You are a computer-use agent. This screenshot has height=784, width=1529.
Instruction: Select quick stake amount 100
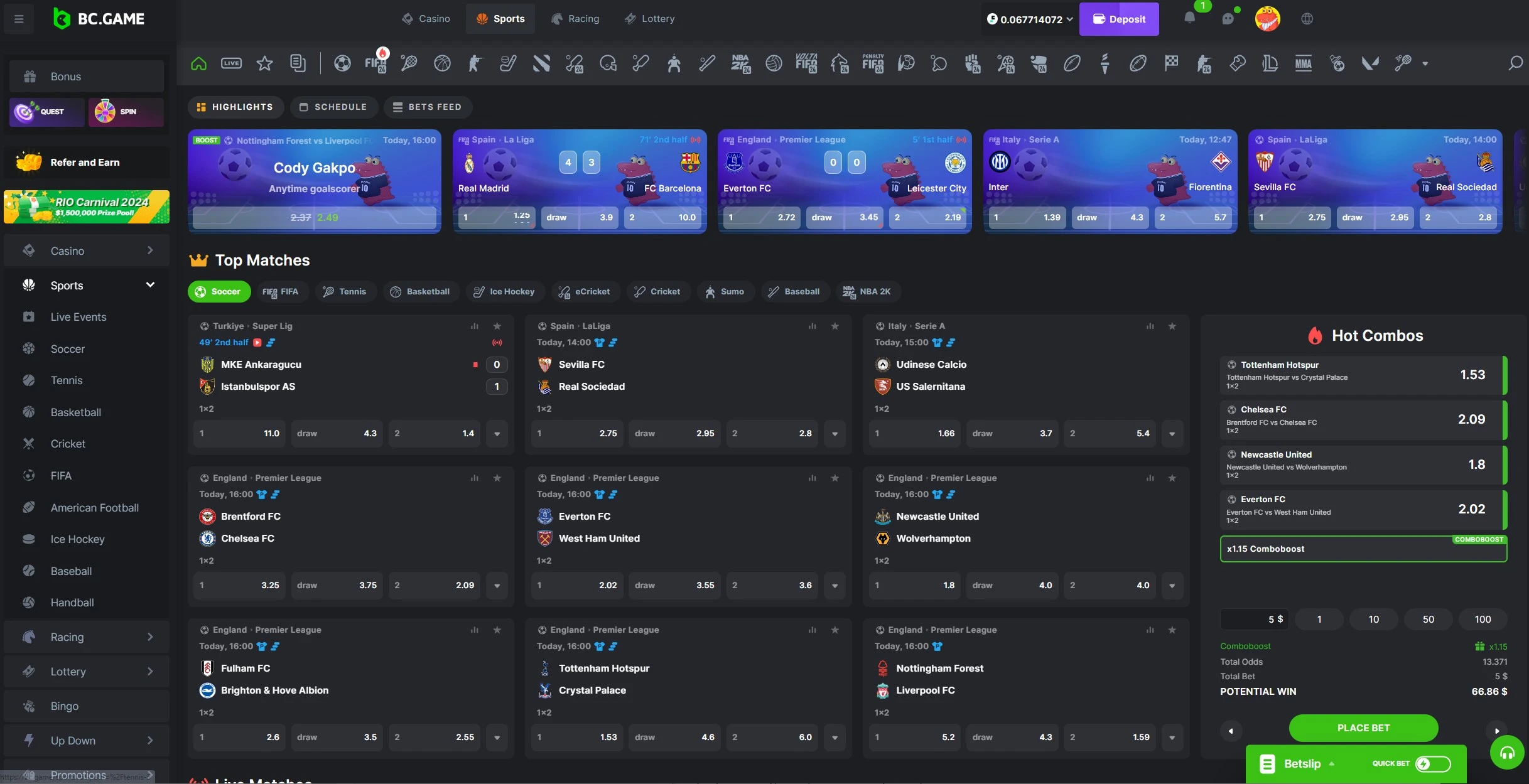1483,619
